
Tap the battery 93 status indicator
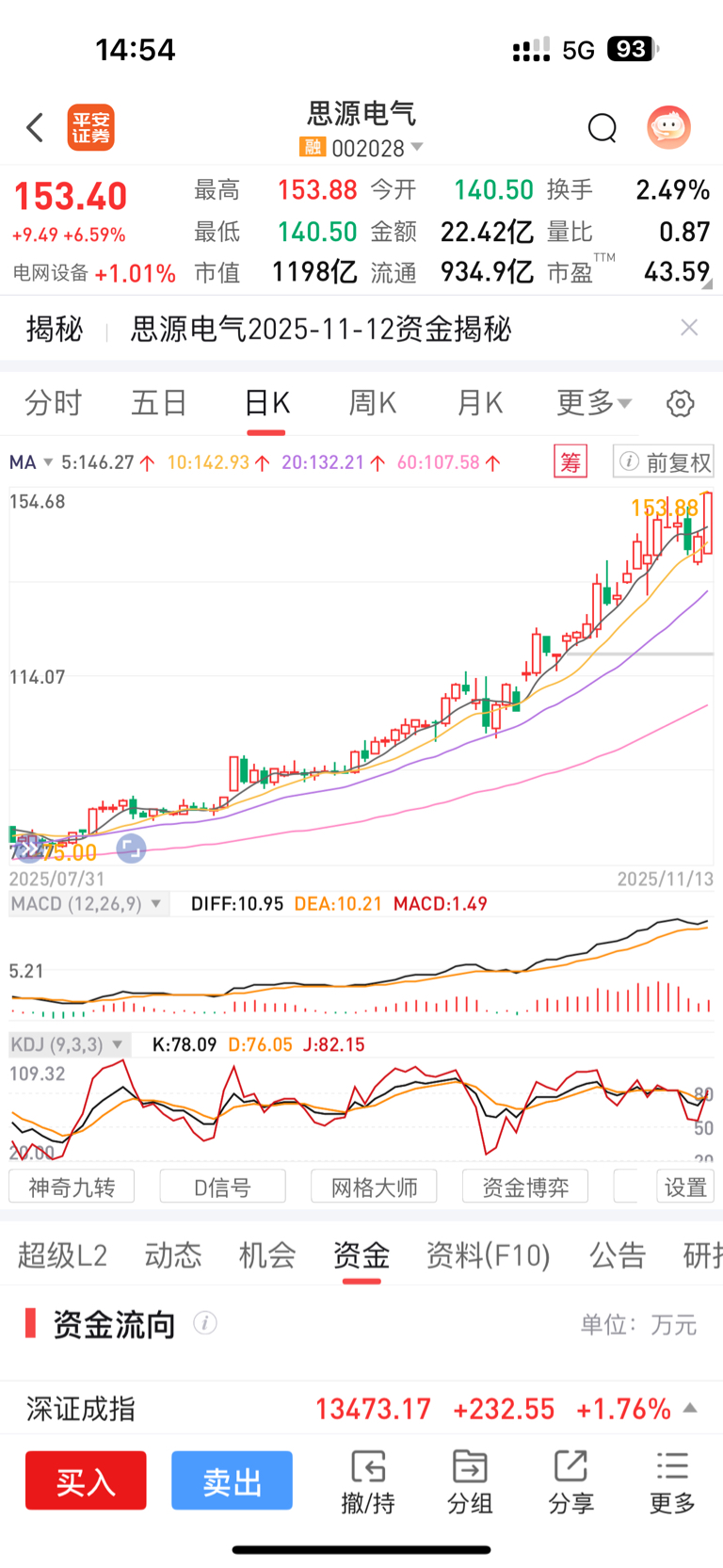(x=634, y=49)
